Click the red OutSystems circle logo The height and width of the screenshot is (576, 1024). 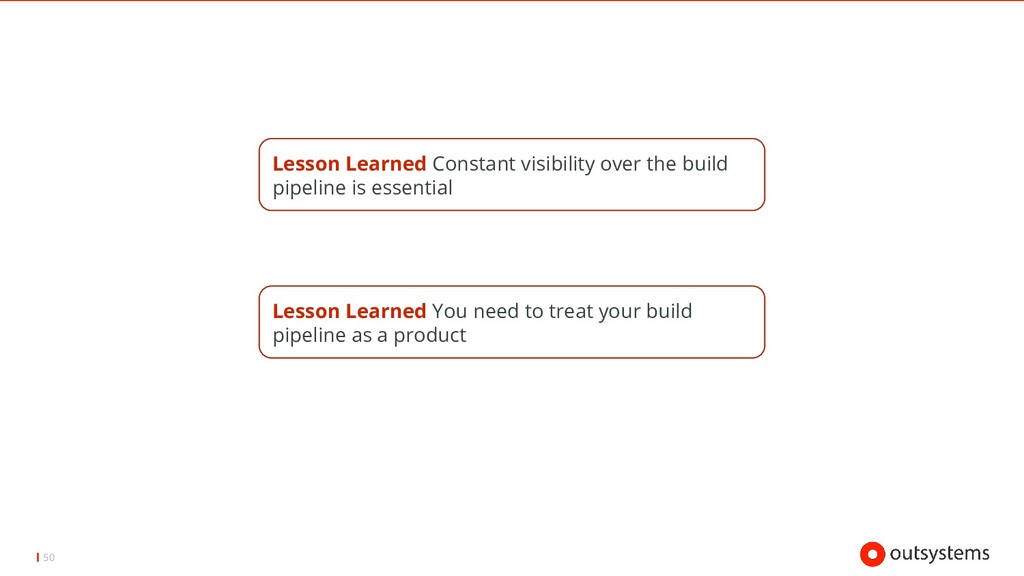872,554
